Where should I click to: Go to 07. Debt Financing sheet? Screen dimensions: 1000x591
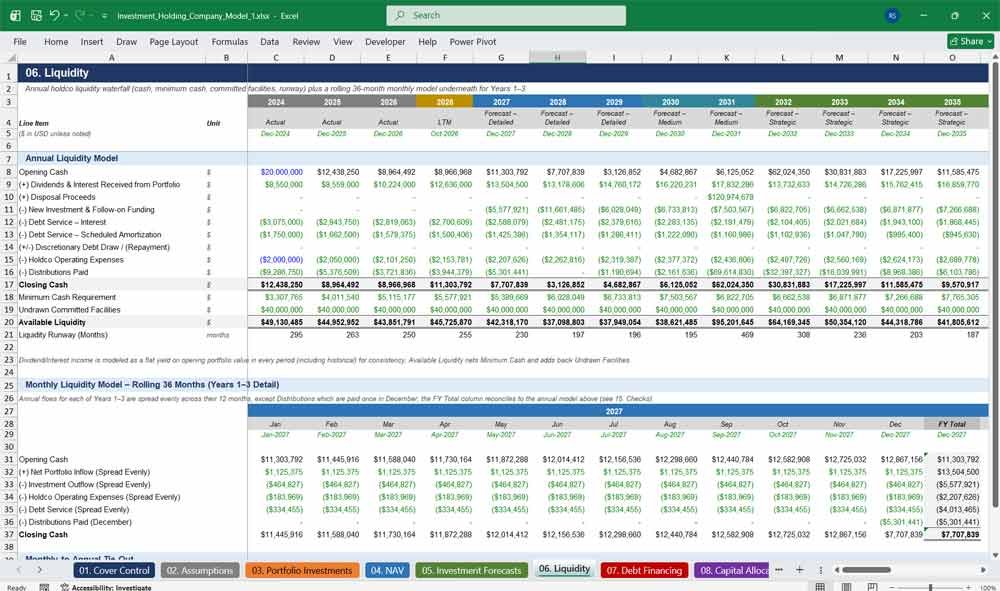pyautogui.click(x=644, y=570)
